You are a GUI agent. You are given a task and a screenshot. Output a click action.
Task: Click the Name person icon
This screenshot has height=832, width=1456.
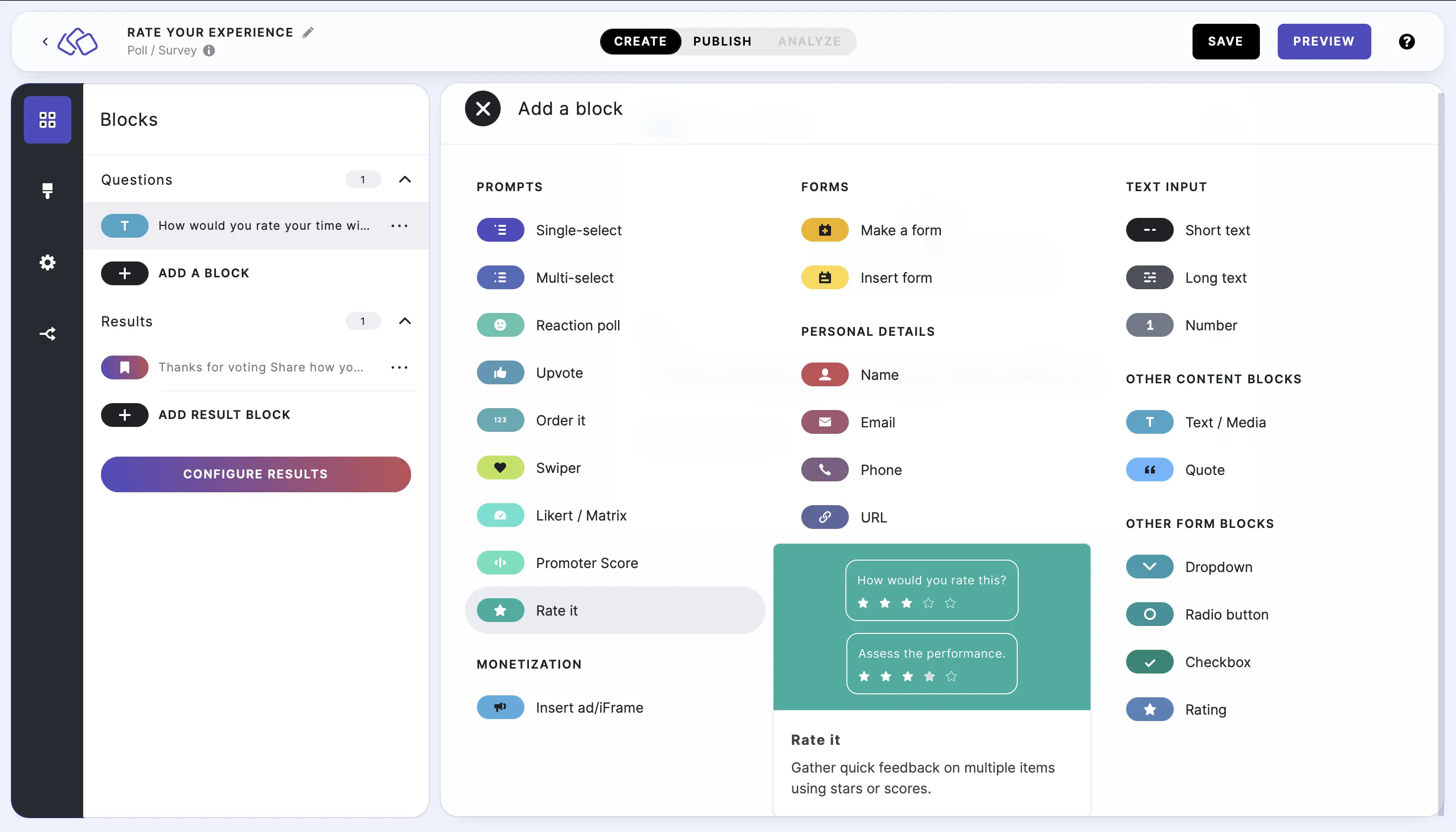[825, 374]
